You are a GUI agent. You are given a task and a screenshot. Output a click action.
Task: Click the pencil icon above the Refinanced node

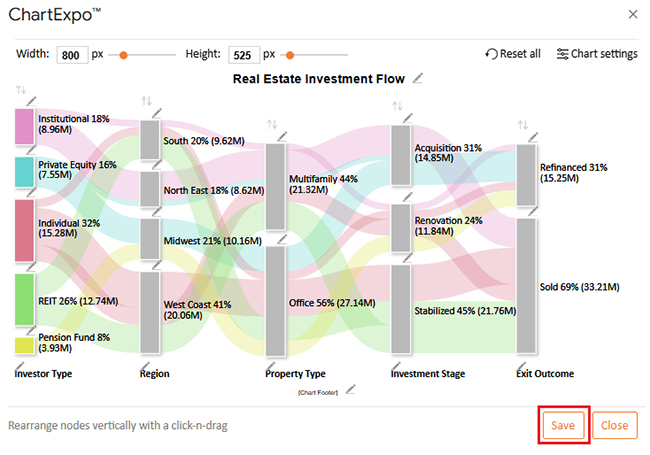tap(534, 137)
